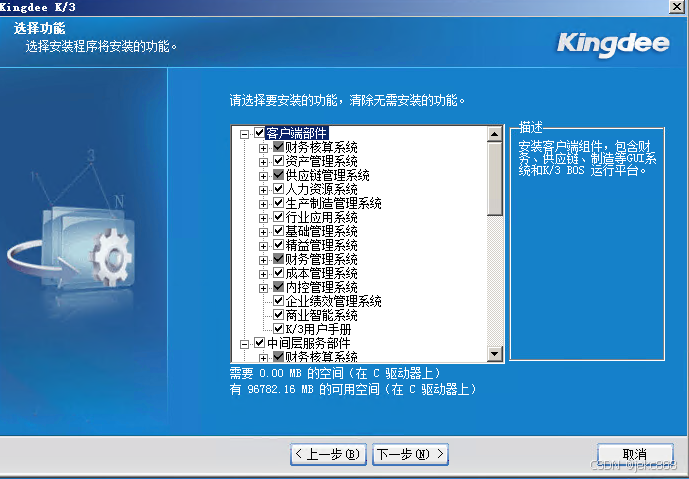Select the 企业绩效管理系统 tree label
The height and width of the screenshot is (479, 689).
tap(333, 301)
